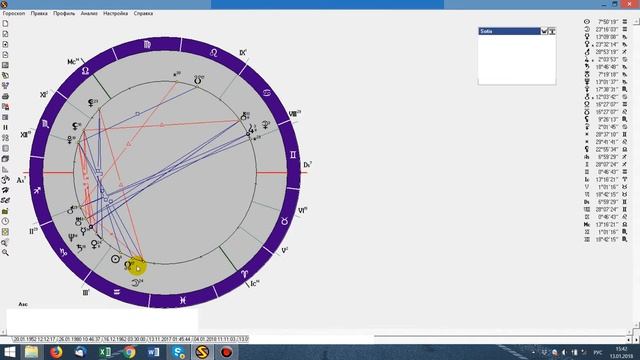Screen dimensions: 640x360
Task: Open Excel from the taskbar
Action: [x=105, y=352]
